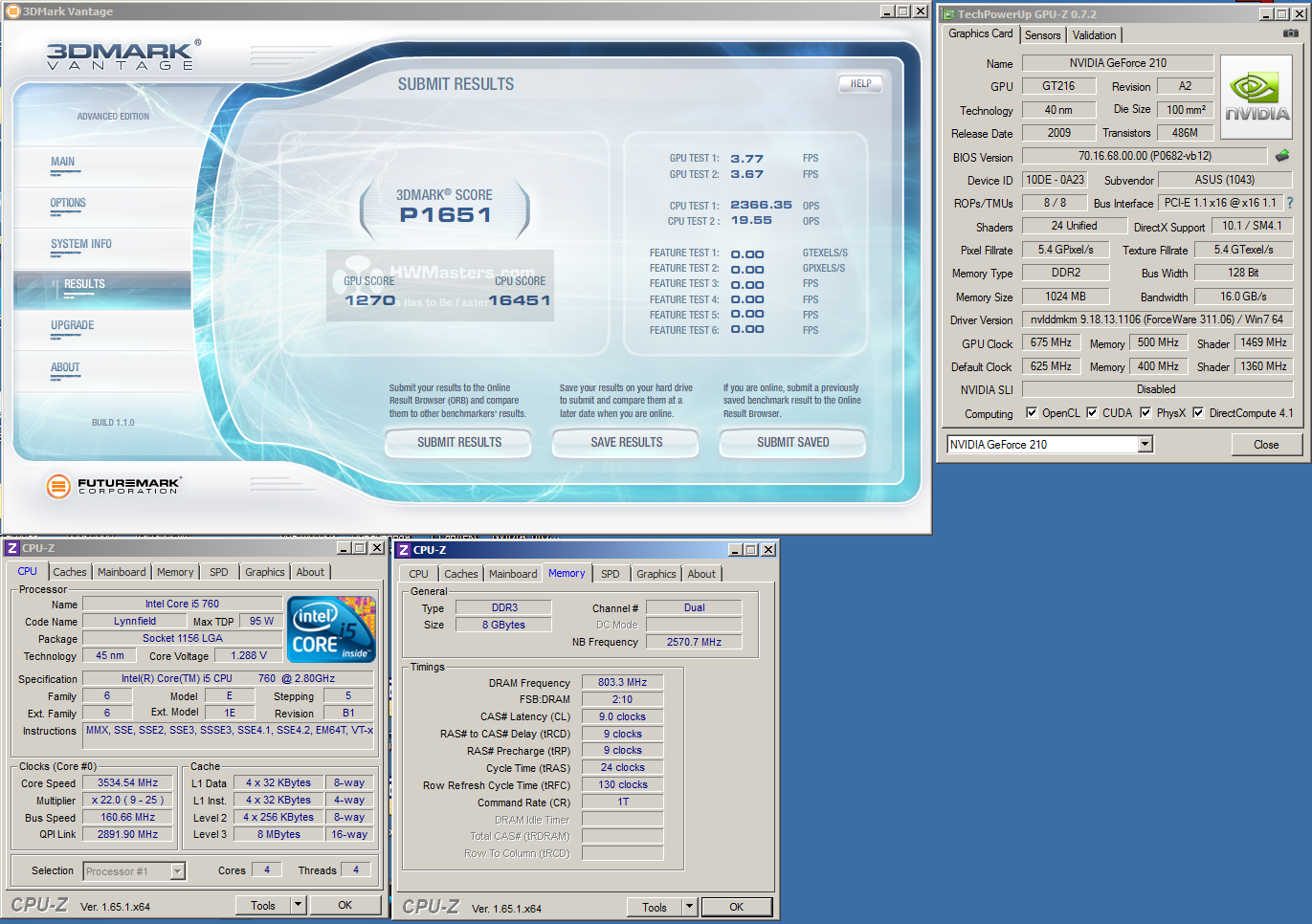Click the NVIDIA SLI Disabled field
The height and width of the screenshot is (924, 1312).
[1157, 389]
